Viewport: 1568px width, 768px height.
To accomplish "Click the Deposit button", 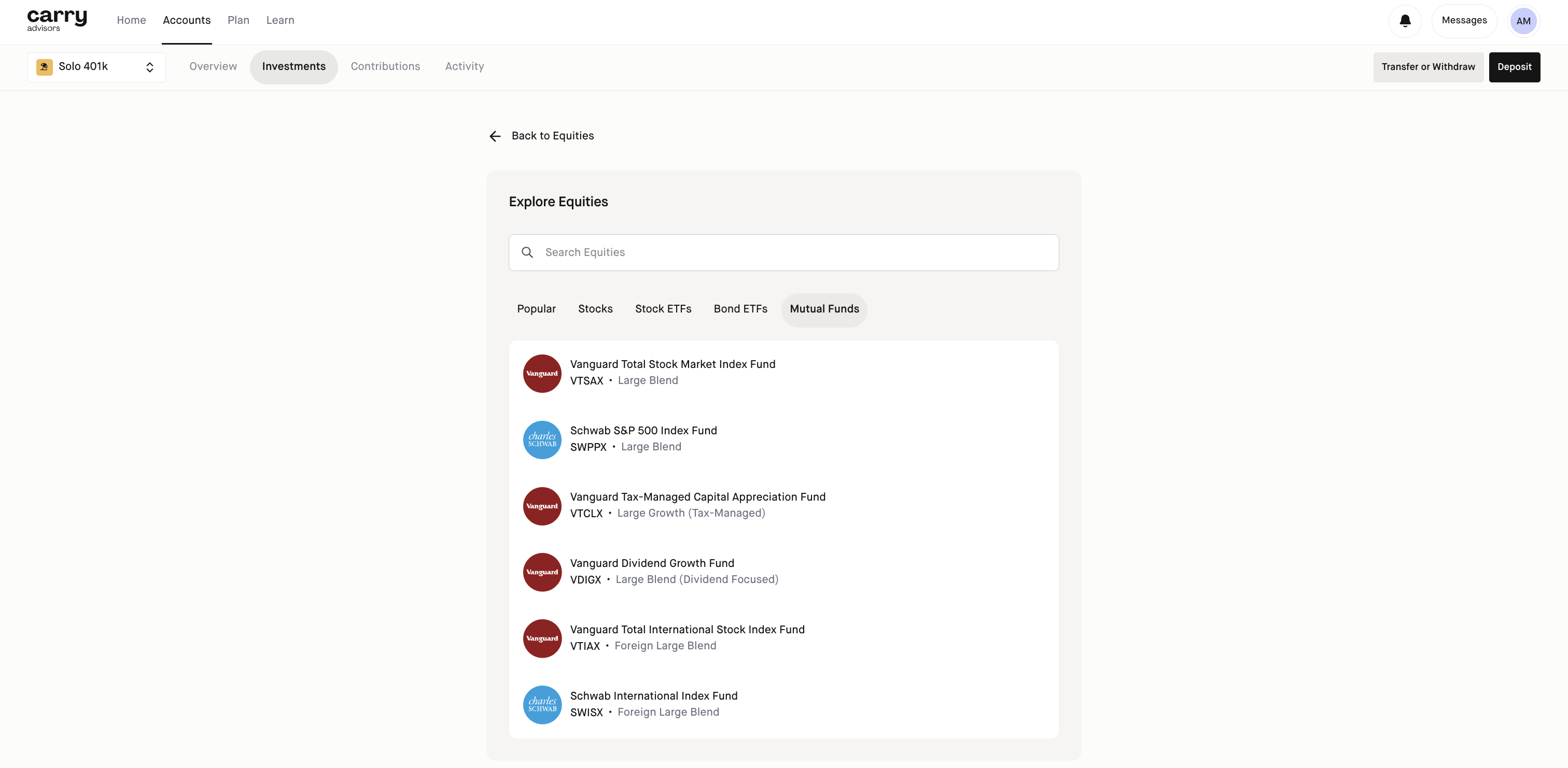I will (1515, 67).
